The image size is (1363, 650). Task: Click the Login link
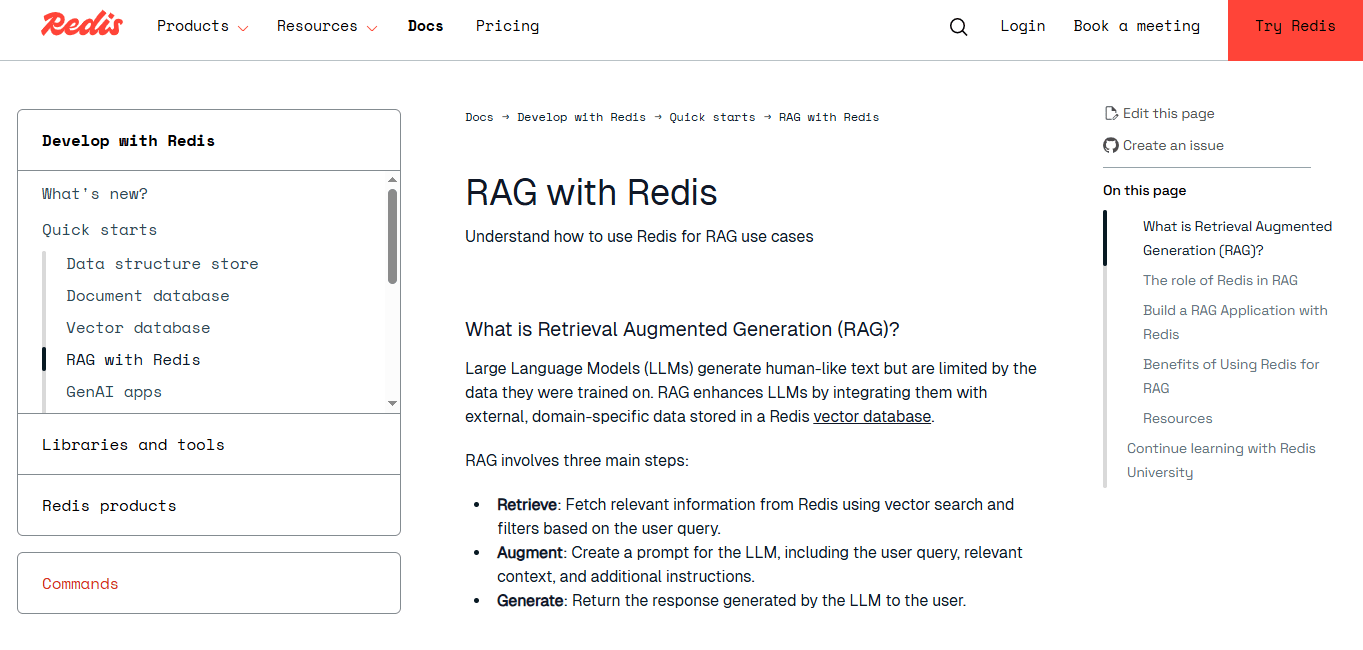click(x=1022, y=26)
